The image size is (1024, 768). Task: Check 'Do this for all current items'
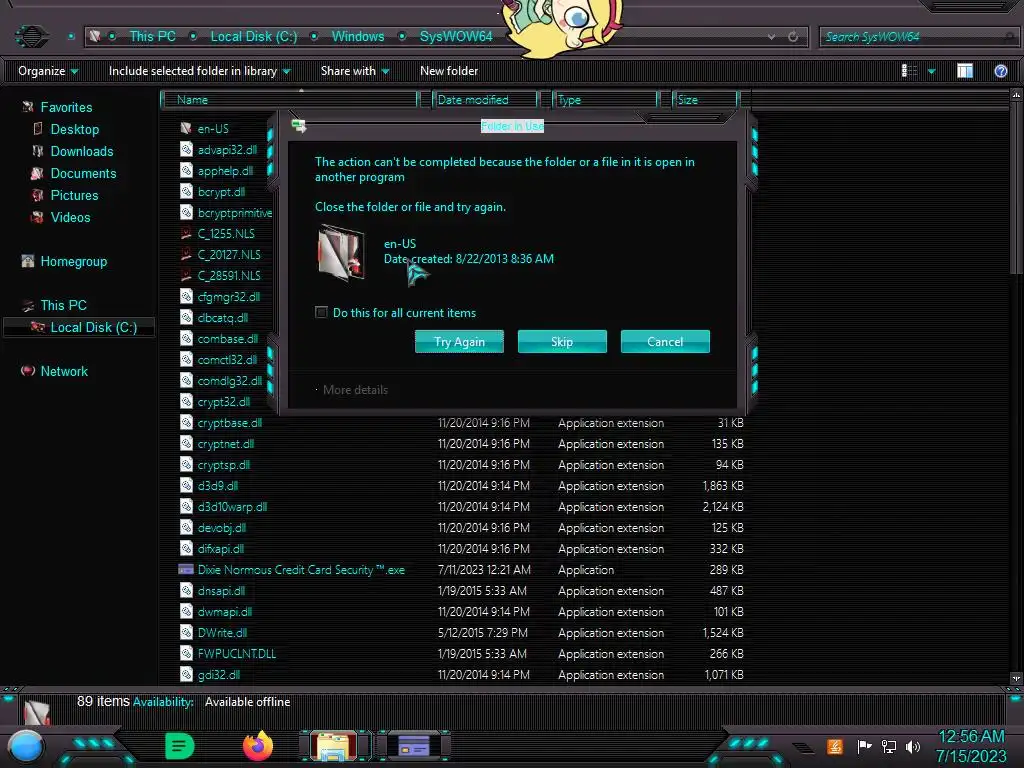(321, 312)
